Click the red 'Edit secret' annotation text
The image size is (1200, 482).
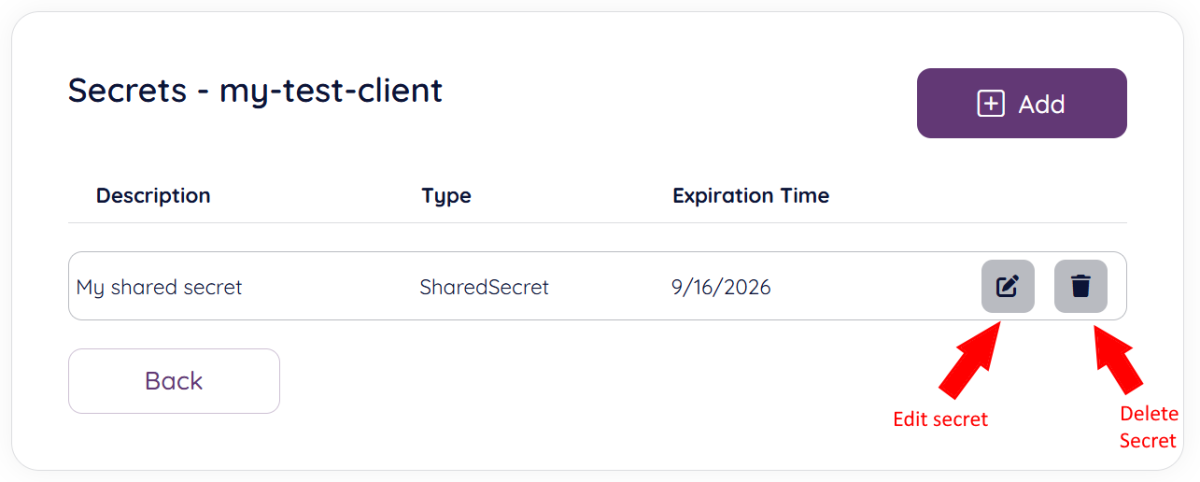tap(940, 420)
